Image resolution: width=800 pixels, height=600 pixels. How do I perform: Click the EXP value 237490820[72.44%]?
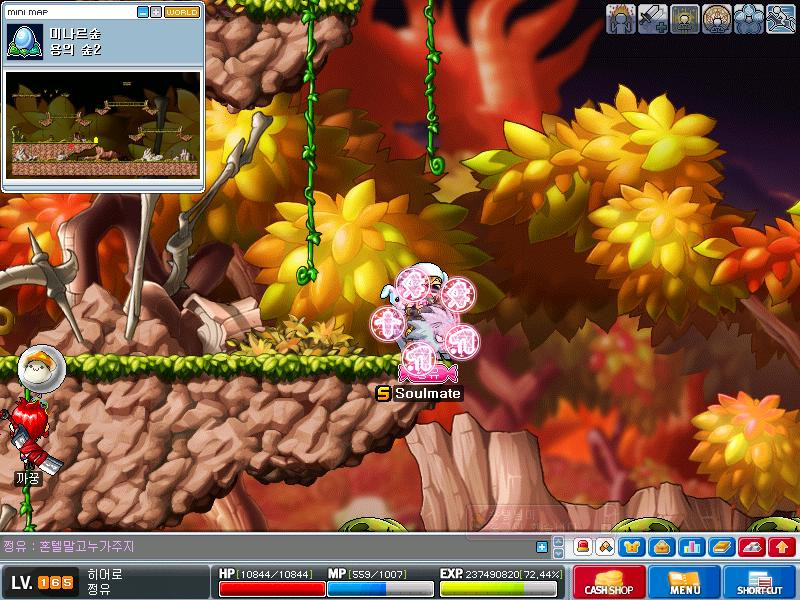click(514, 574)
